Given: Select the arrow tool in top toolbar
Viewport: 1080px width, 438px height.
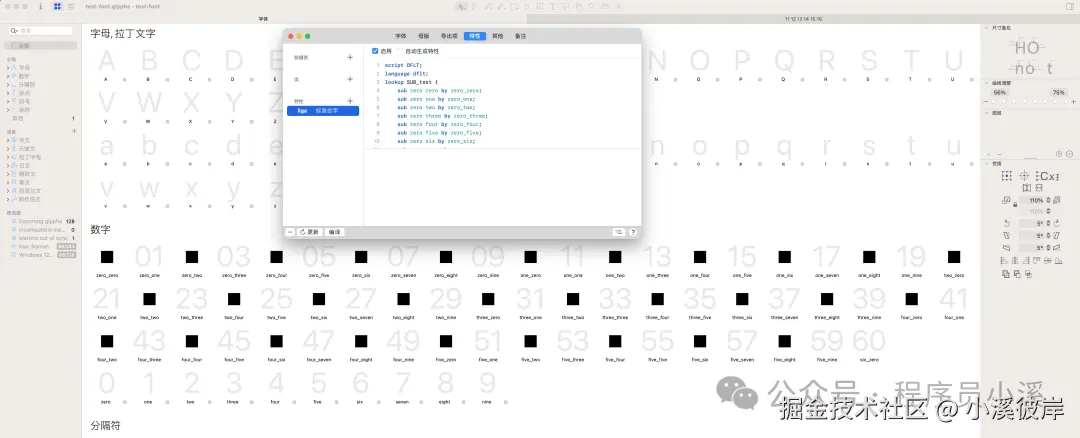Looking at the screenshot, I should pyautogui.click(x=461, y=6).
